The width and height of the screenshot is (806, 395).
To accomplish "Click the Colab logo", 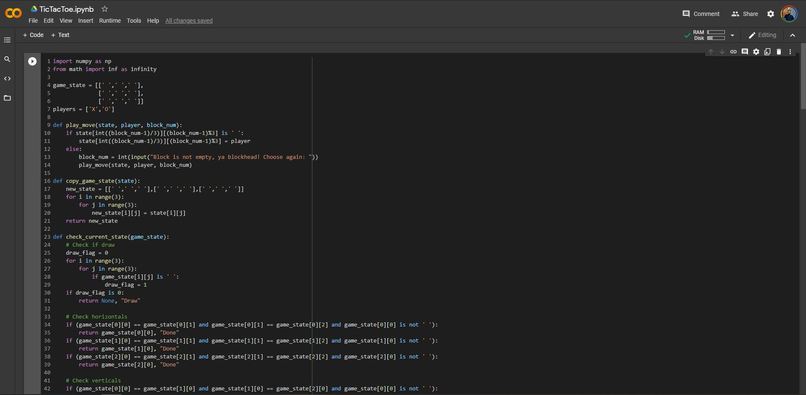I will pyautogui.click(x=13, y=14).
